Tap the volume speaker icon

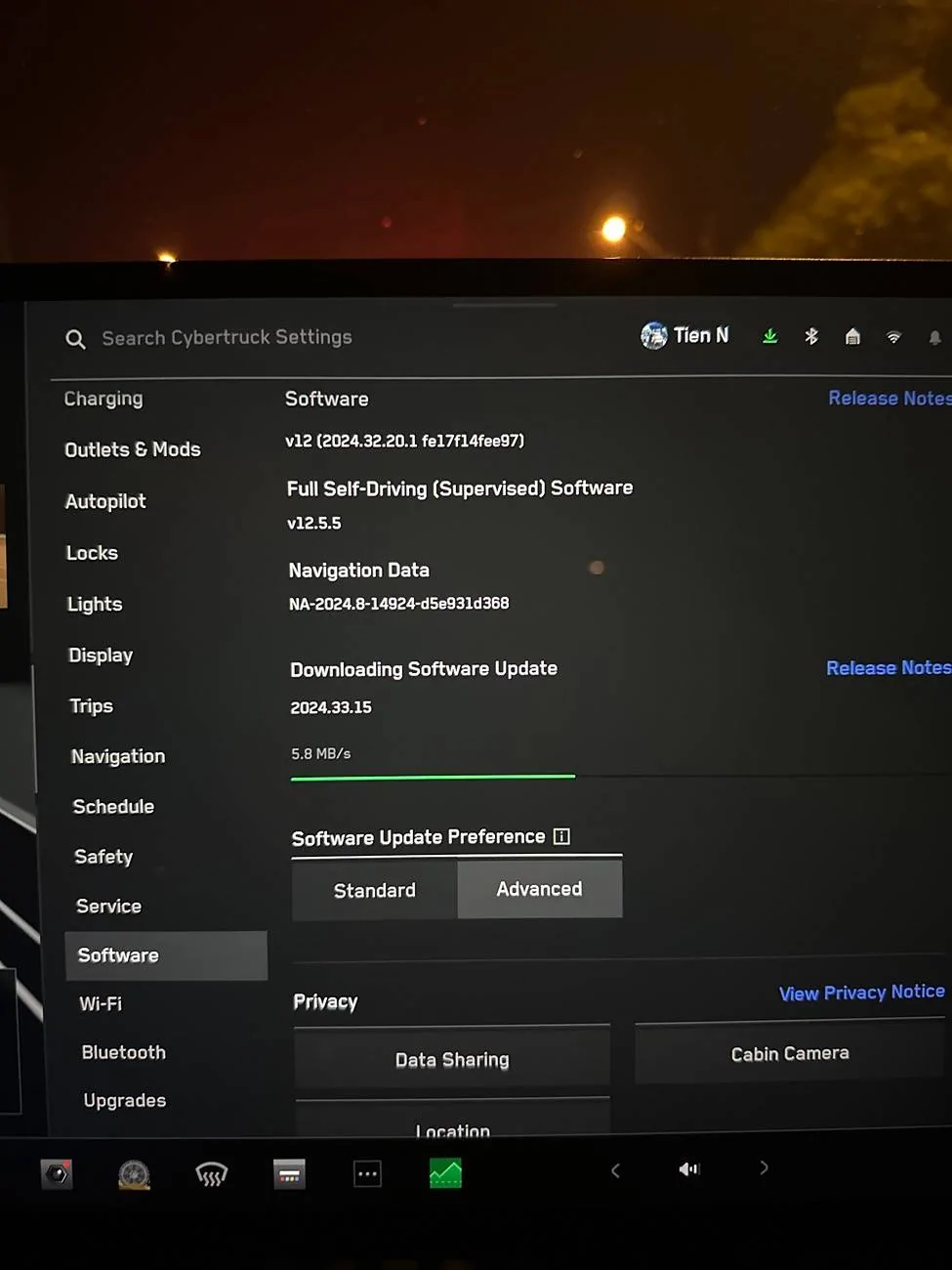pos(689,1168)
